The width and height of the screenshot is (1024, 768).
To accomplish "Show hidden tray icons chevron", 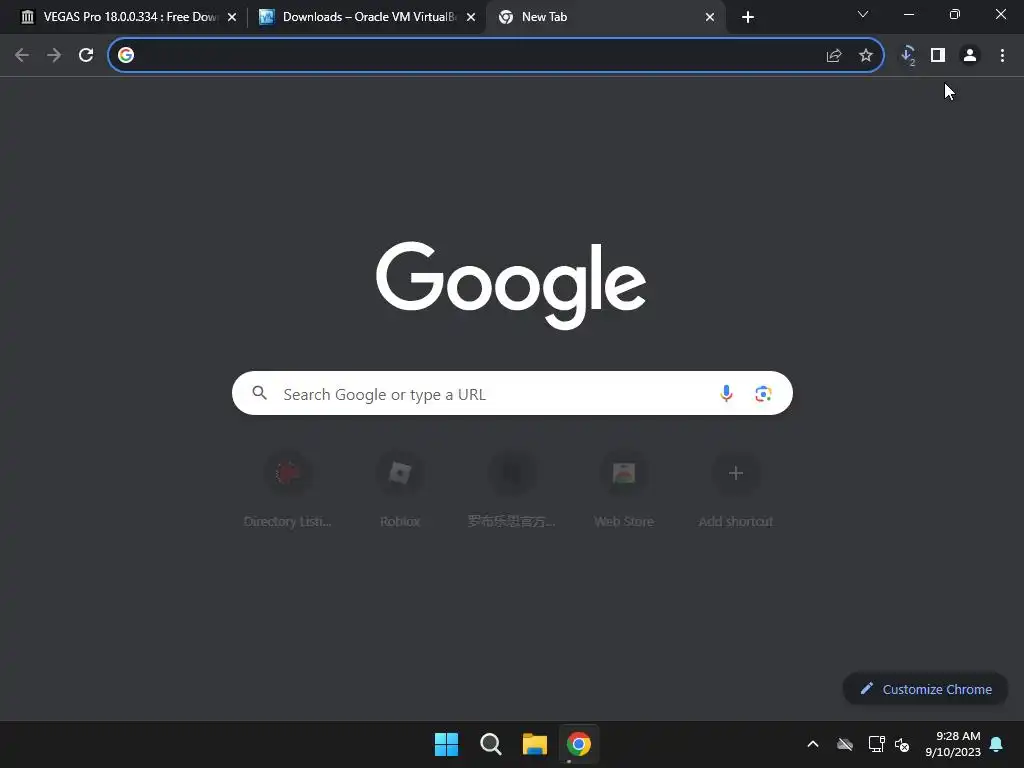I will tap(813, 744).
